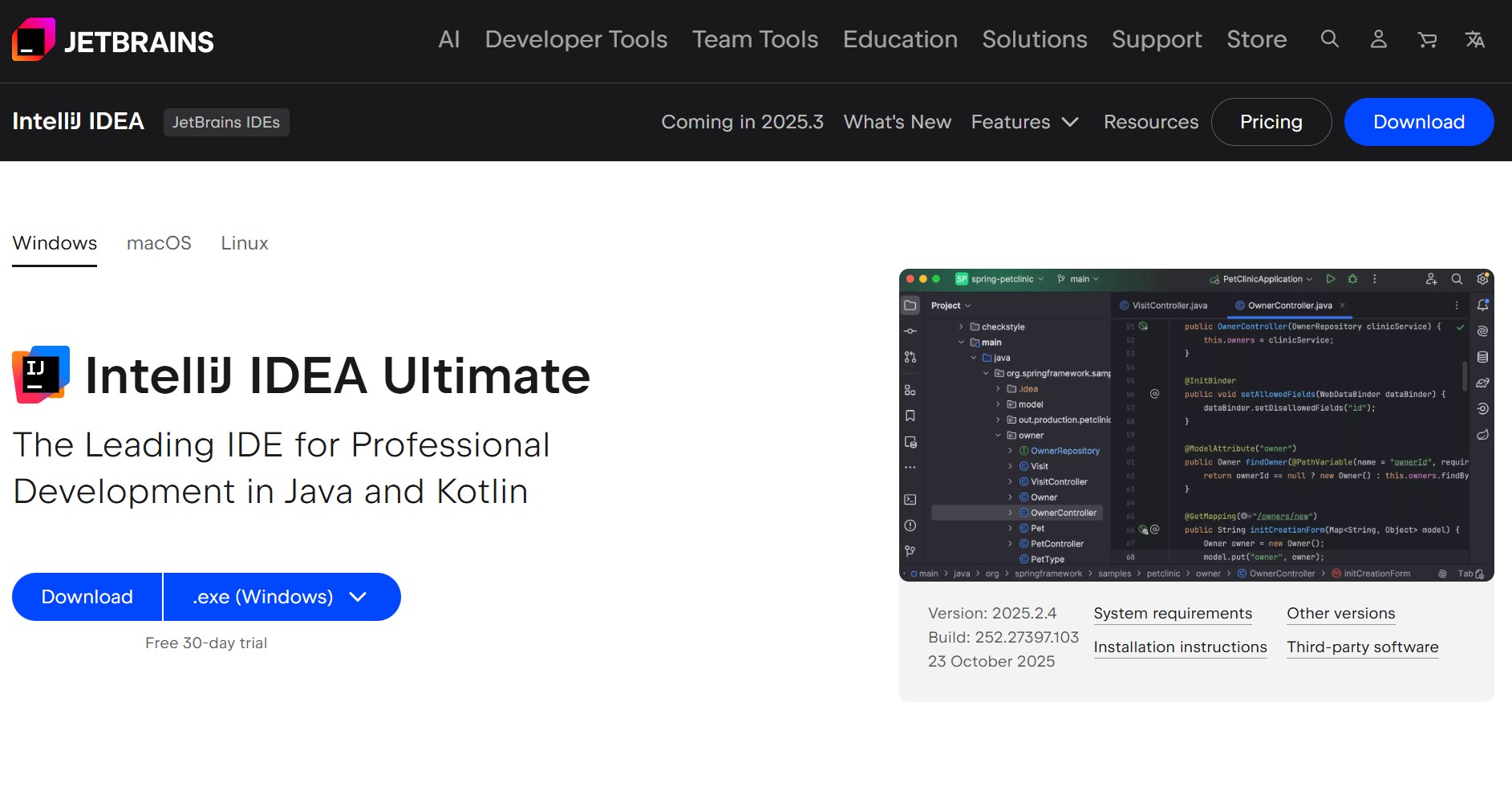The image size is (1512, 795).
Task: Open the language selector icon
Action: [1475, 39]
